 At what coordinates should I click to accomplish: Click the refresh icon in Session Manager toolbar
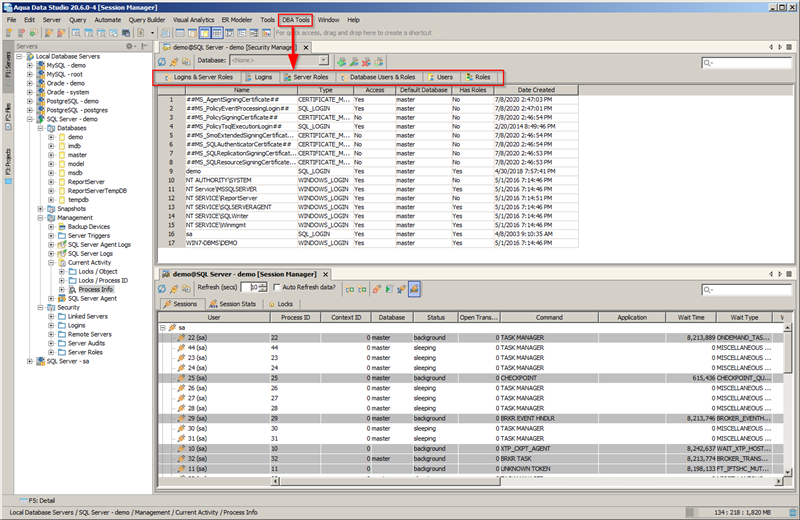(x=162, y=289)
